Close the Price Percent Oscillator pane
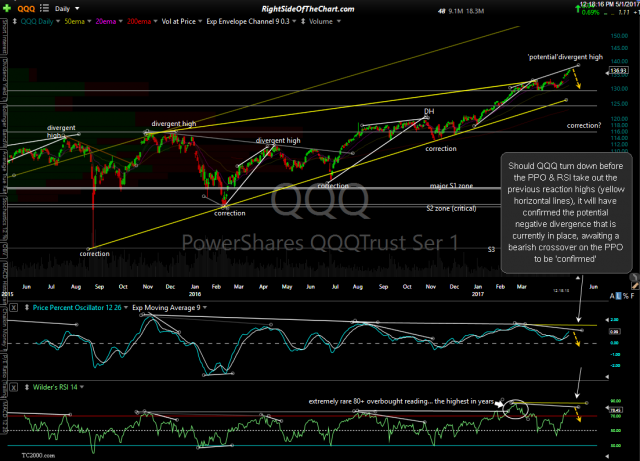This screenshot has height=461, width=640. pyautogui.click(x=13, y=307)
